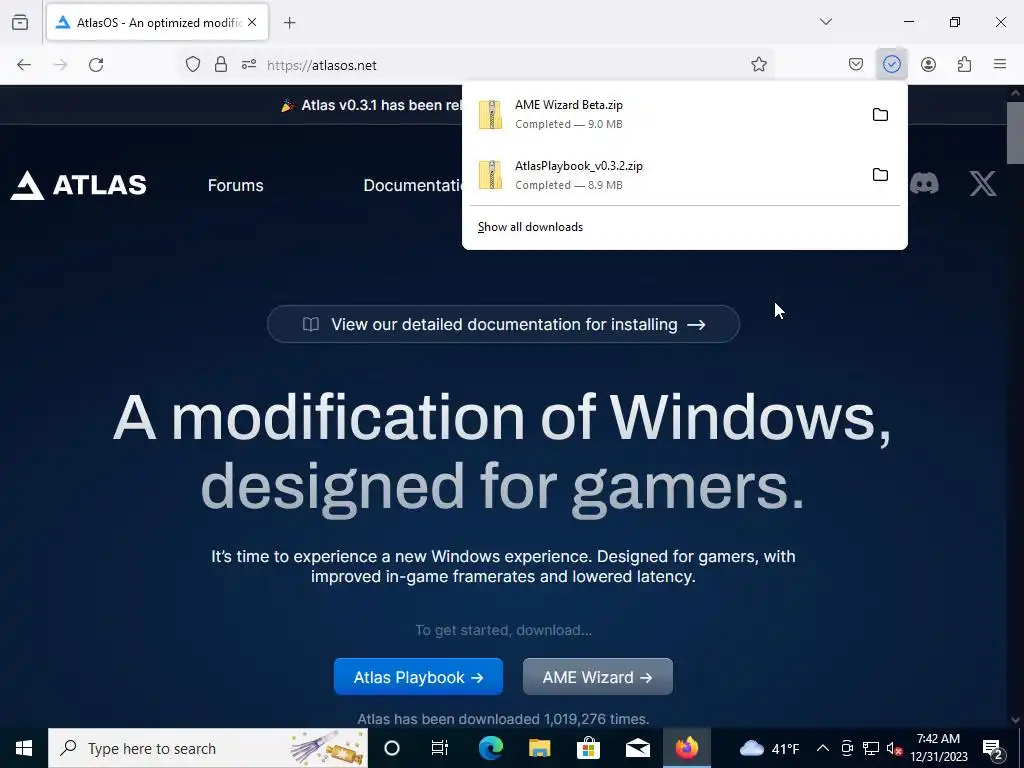Close the AtlasOS tab

click(252, 22)
